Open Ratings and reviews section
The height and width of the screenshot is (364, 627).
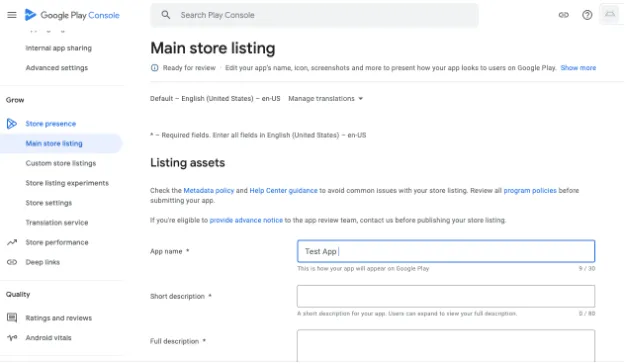point(59,318)
